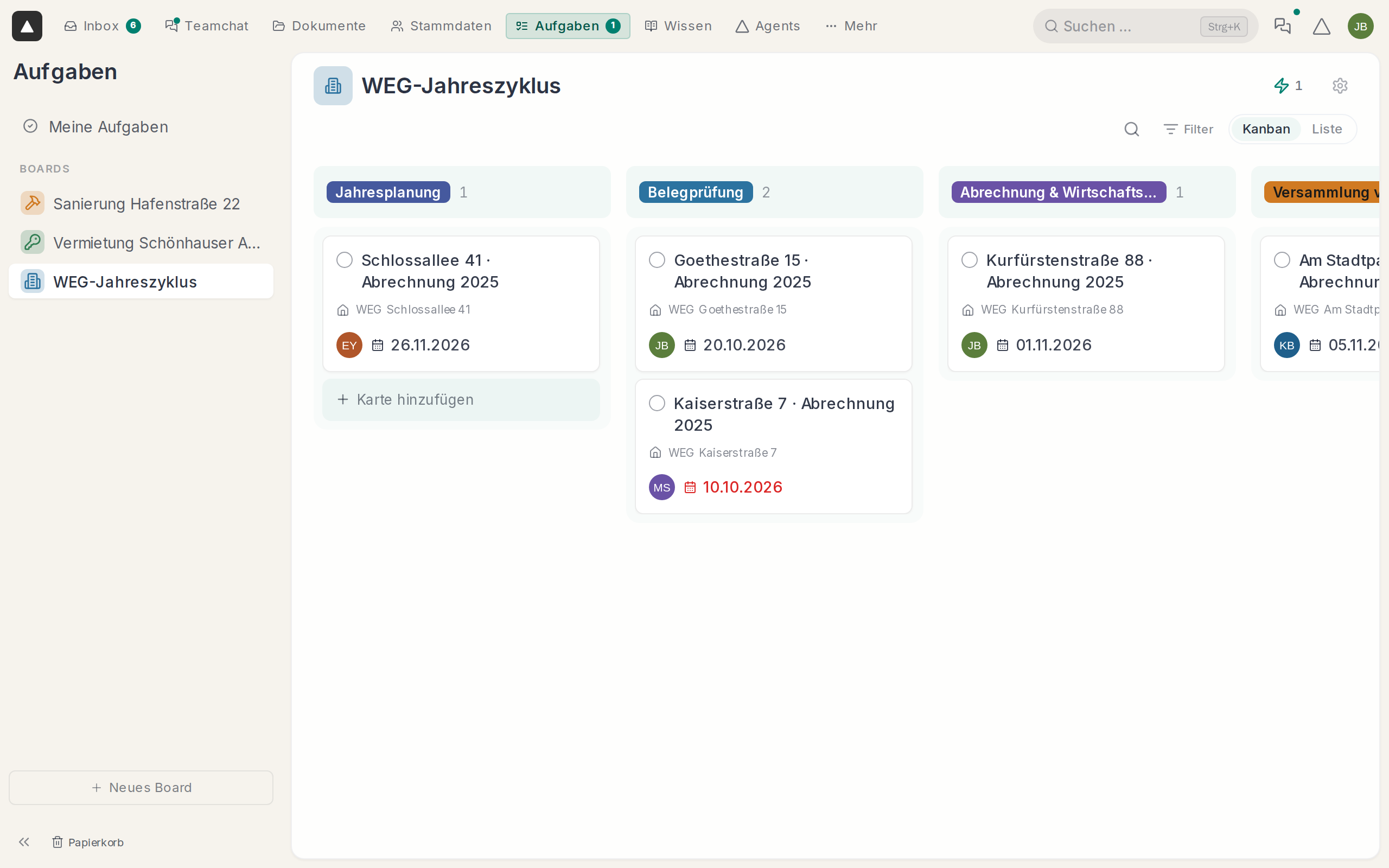This screenshot has width=1389, height=868.
Task: Click the WEG-Jahreszyklus board header icon
Action: click(333, 86)
